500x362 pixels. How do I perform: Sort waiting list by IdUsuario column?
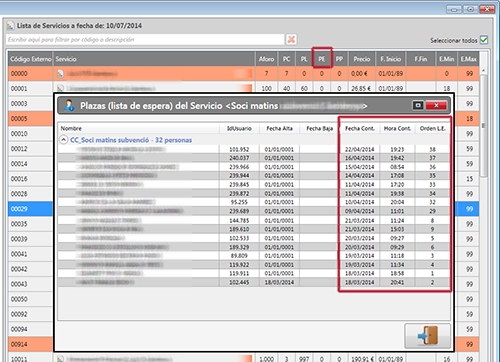(239, 129)
